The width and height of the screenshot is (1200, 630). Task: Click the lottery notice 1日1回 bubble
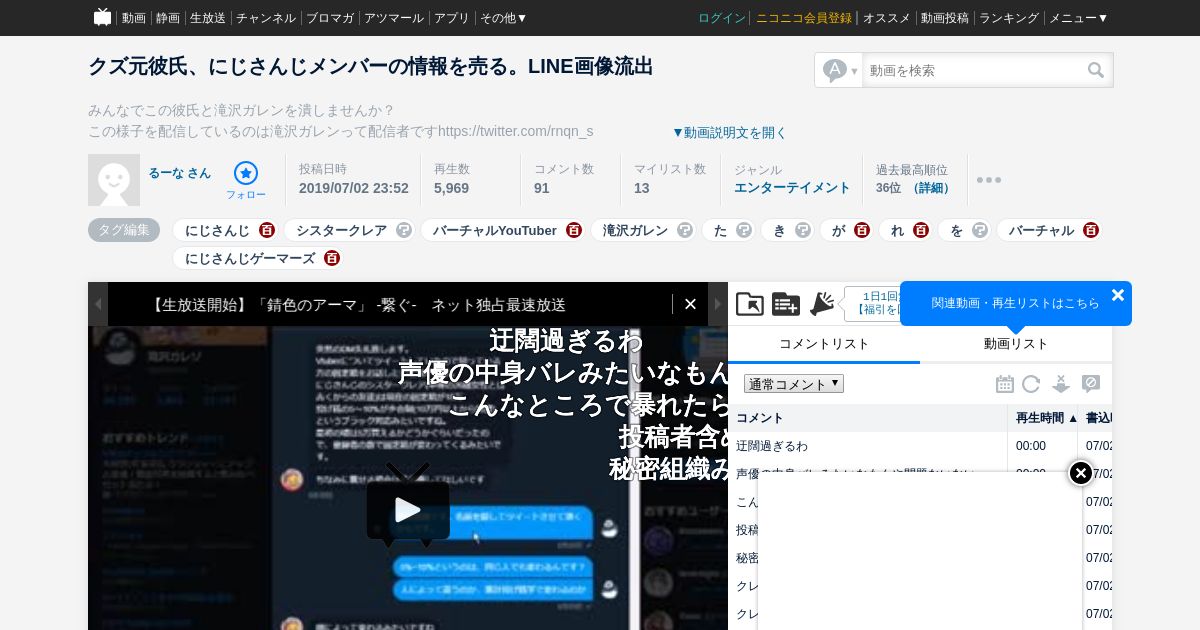[874, 303]
